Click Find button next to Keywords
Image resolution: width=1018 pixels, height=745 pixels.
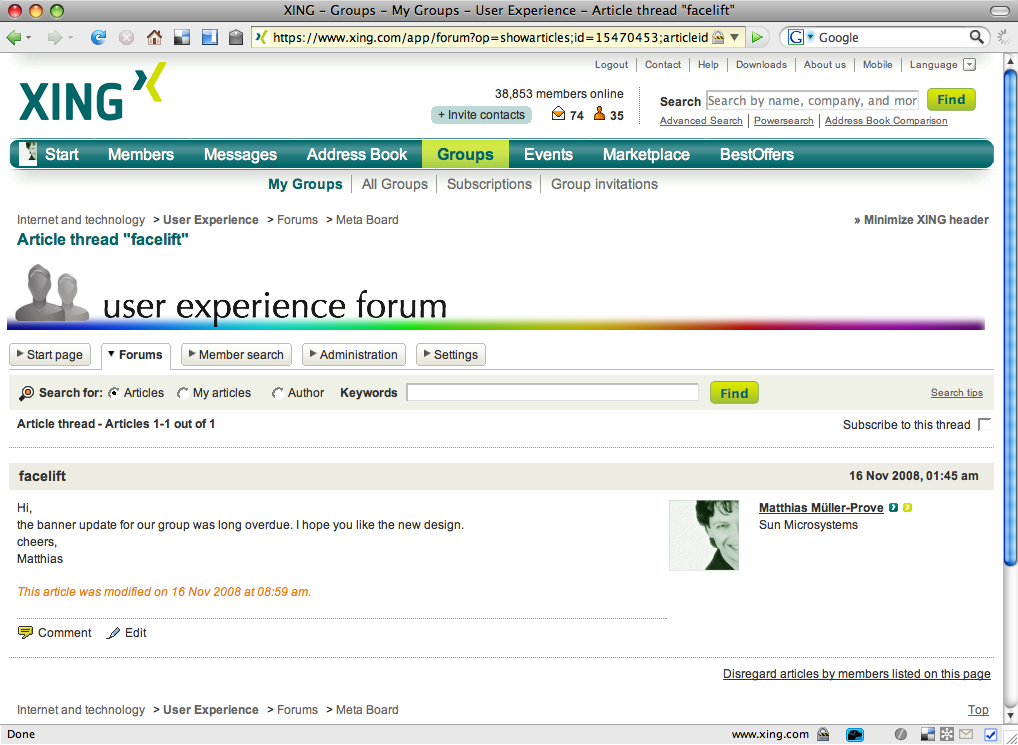(x=734, y=393)
